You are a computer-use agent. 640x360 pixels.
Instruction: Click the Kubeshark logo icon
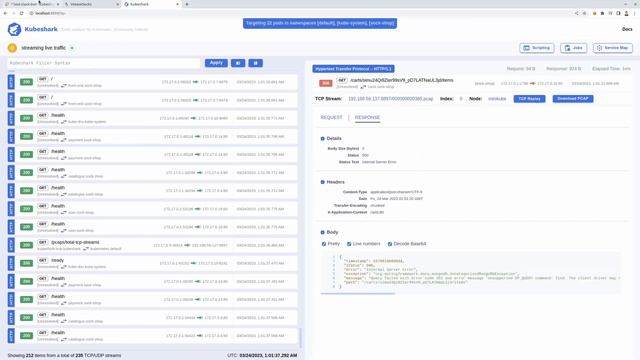pos(14,29)
